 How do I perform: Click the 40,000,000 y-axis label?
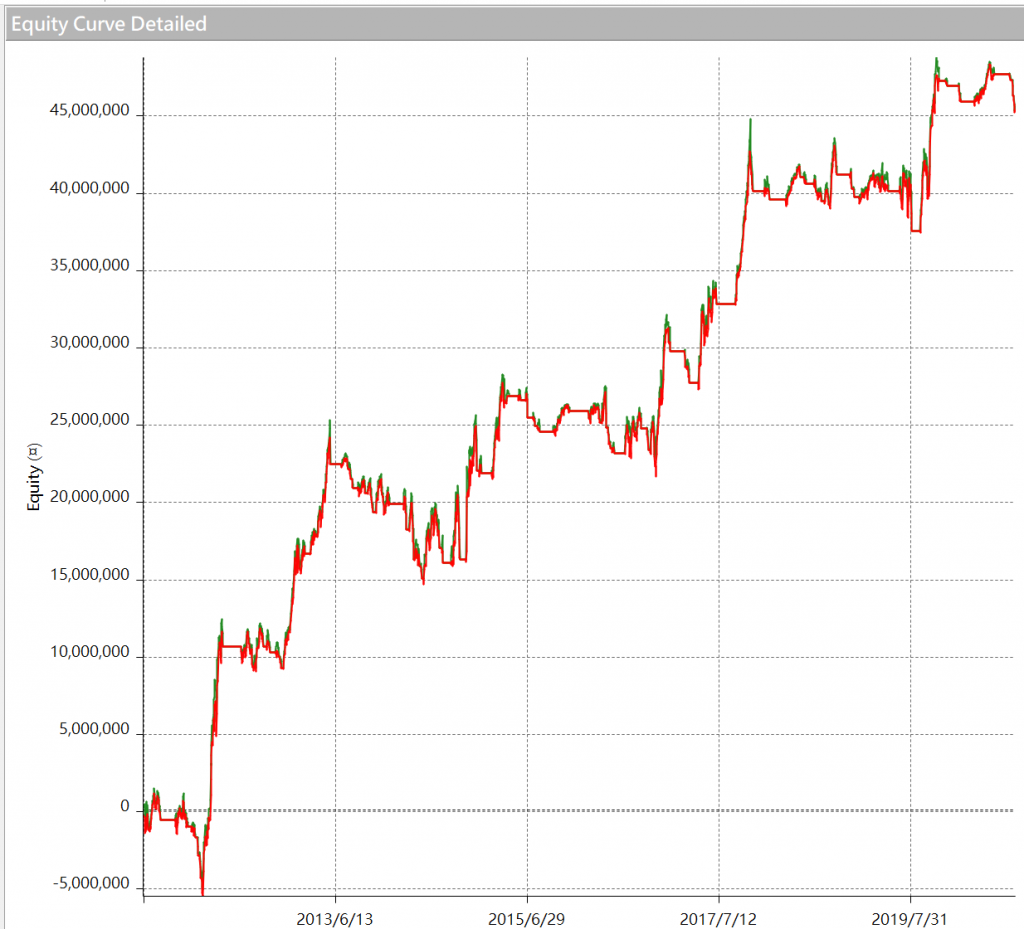click(89, 190)
